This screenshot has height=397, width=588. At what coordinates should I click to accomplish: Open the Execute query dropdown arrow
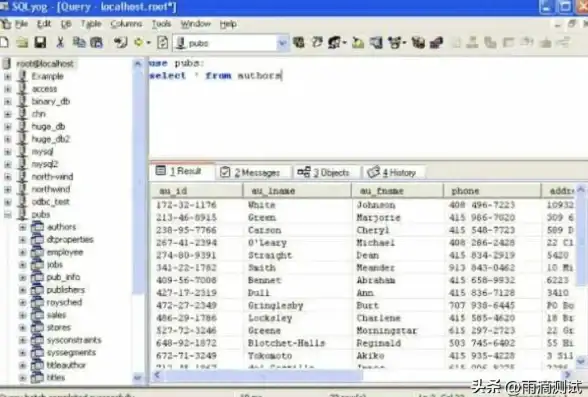point(149,43)
